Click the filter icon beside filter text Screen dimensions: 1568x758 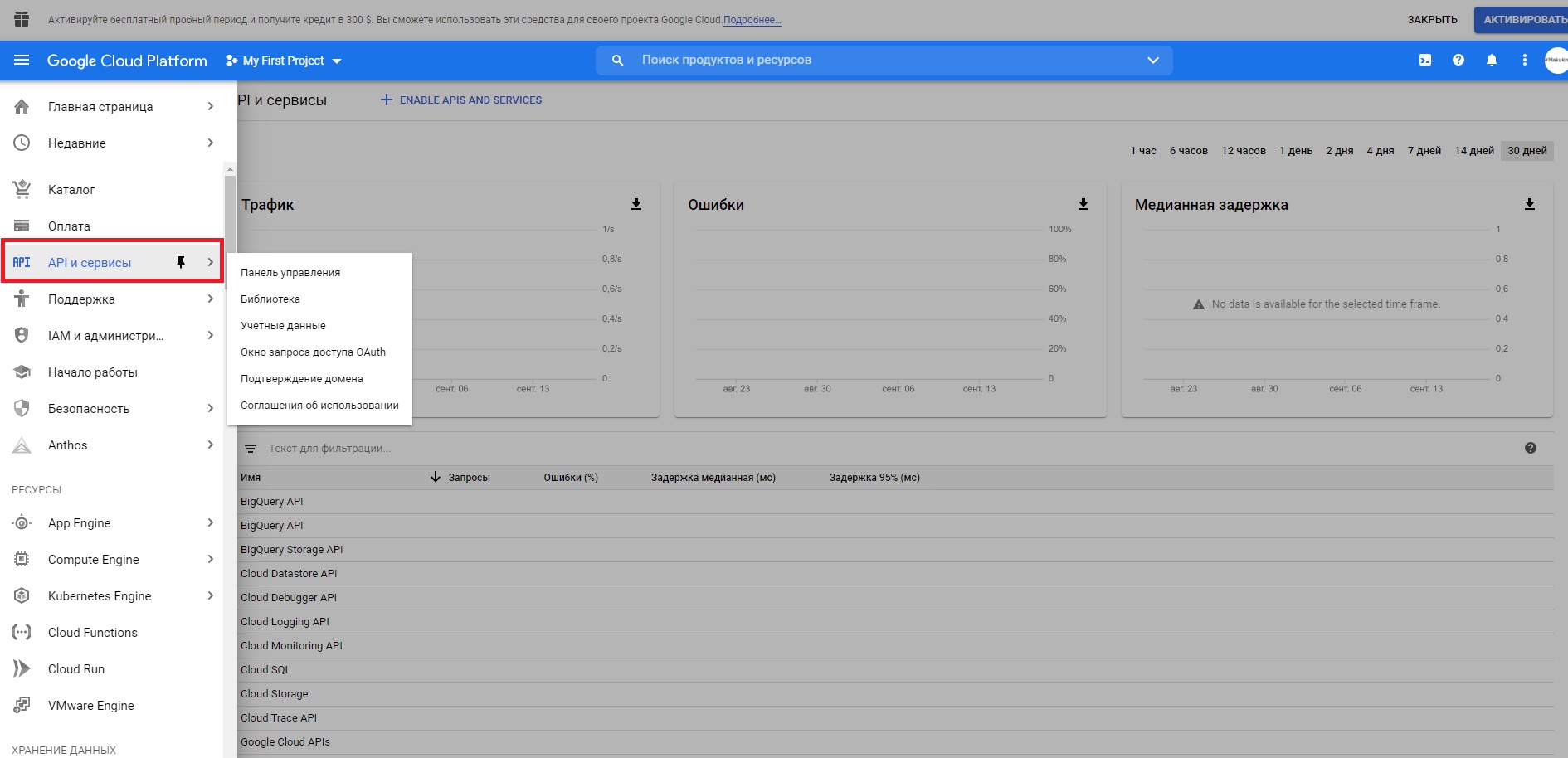pos(251,449)
